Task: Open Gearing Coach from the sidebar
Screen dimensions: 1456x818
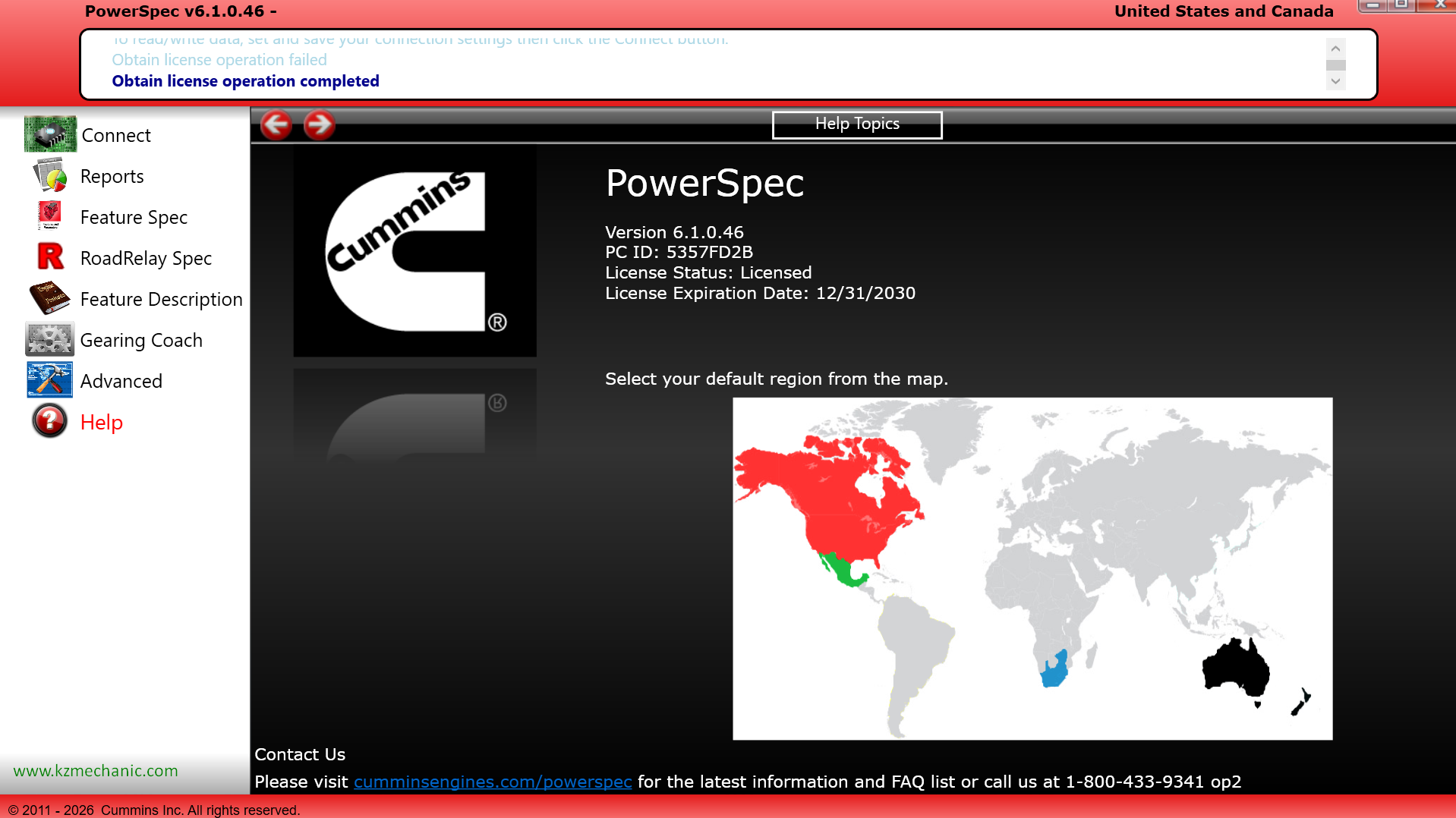Action: tap(141, 340)
